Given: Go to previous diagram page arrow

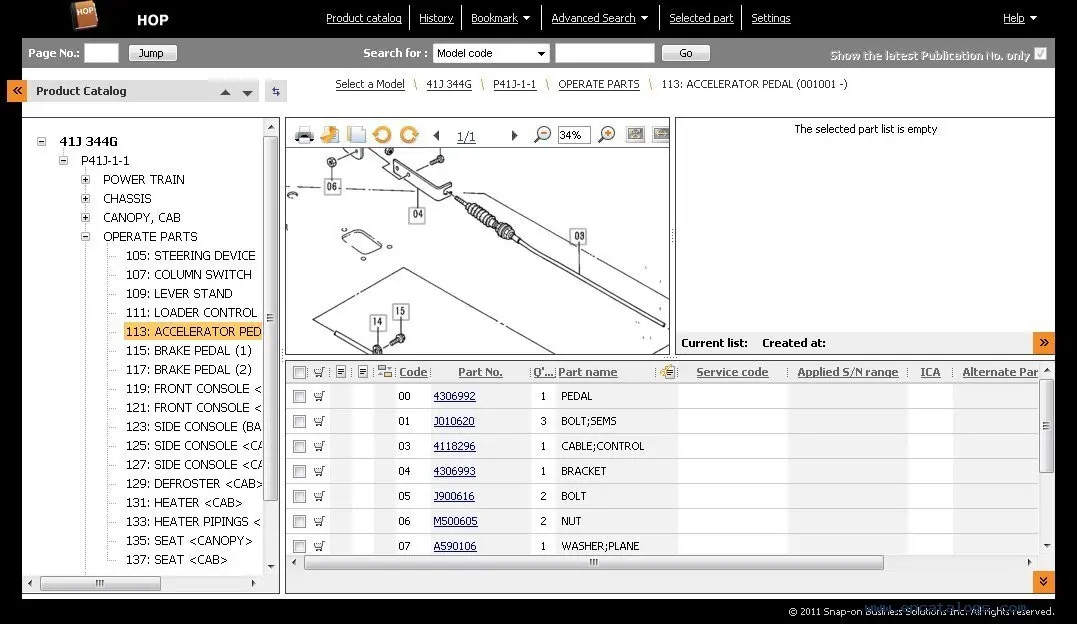Looking at the screenshot, I should pyautogui.click(x=437, y=136).
